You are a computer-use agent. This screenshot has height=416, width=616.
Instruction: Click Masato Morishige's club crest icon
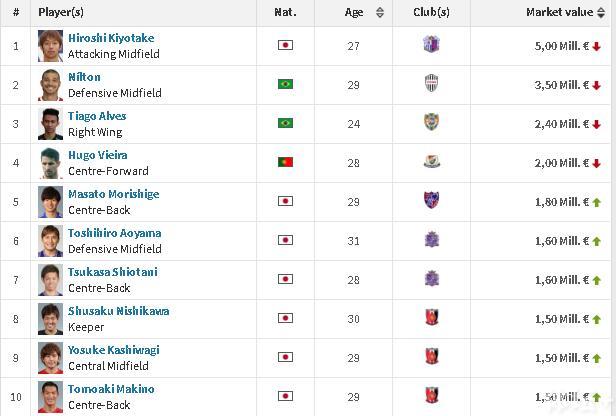[431, 200]
